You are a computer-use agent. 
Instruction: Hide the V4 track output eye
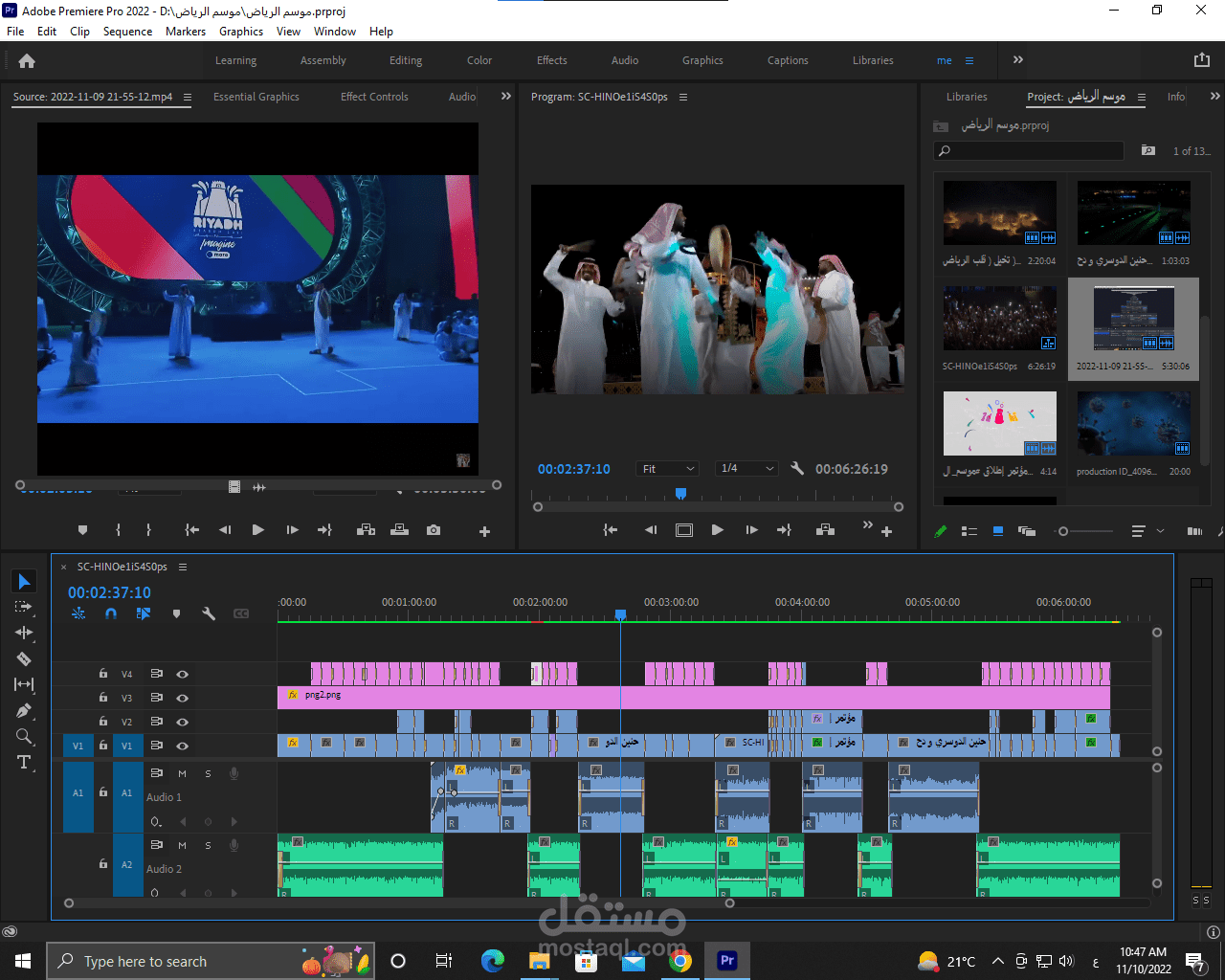[x=182, y=674]
